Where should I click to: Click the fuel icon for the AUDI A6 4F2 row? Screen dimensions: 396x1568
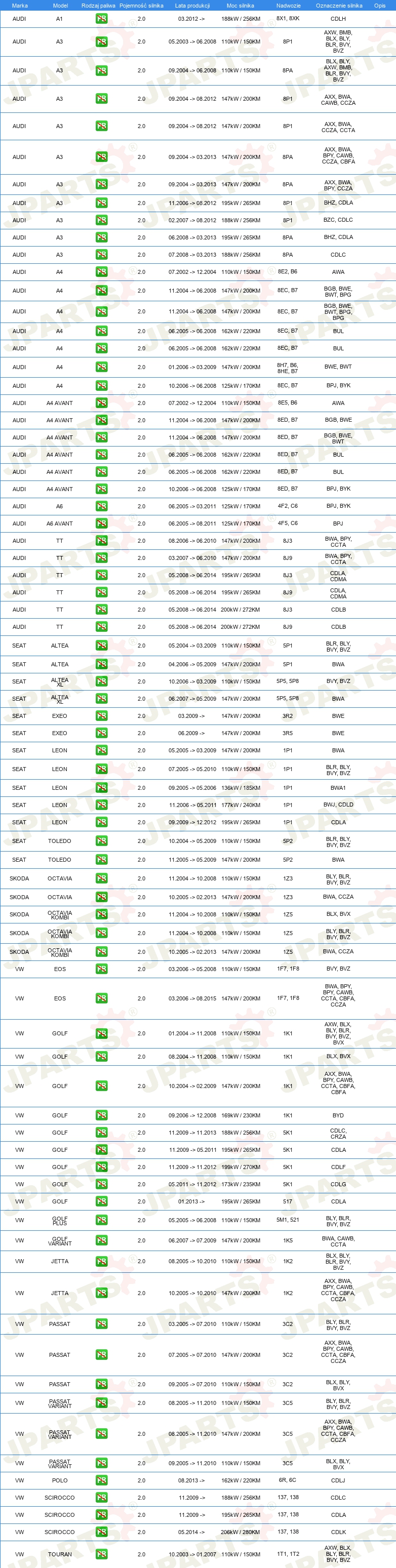(x=101, y=506)
